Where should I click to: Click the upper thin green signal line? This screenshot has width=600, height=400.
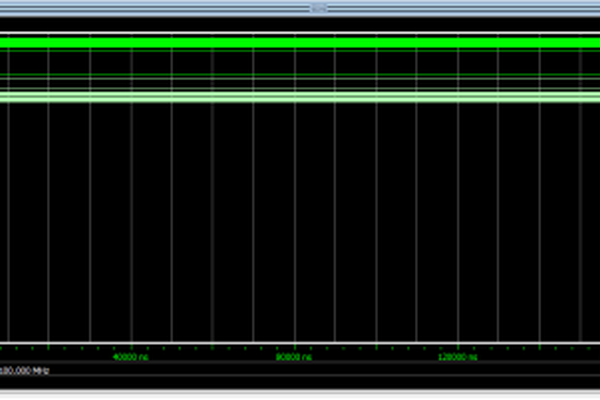(x=300, y=73)
